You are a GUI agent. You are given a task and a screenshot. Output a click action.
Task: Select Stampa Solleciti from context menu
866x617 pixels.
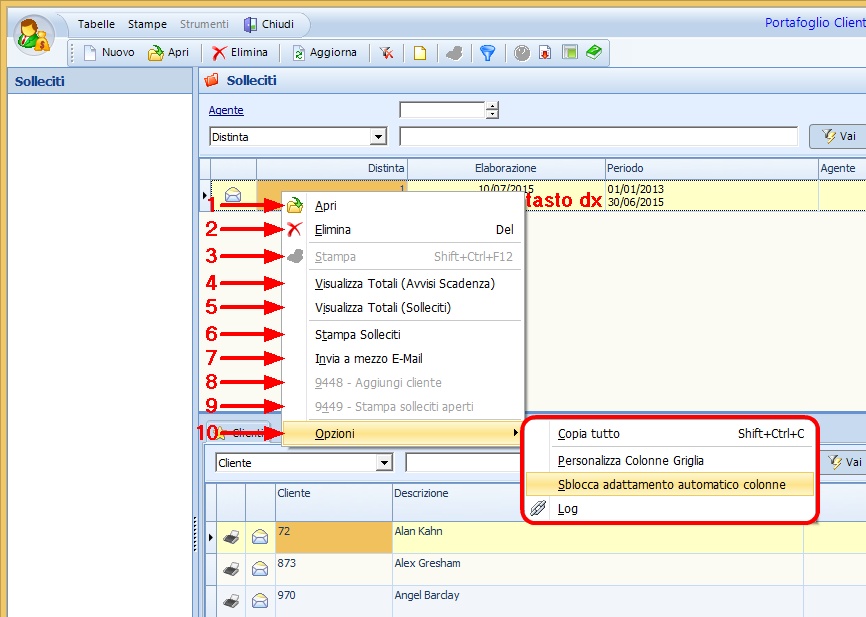tap(357, 335)
